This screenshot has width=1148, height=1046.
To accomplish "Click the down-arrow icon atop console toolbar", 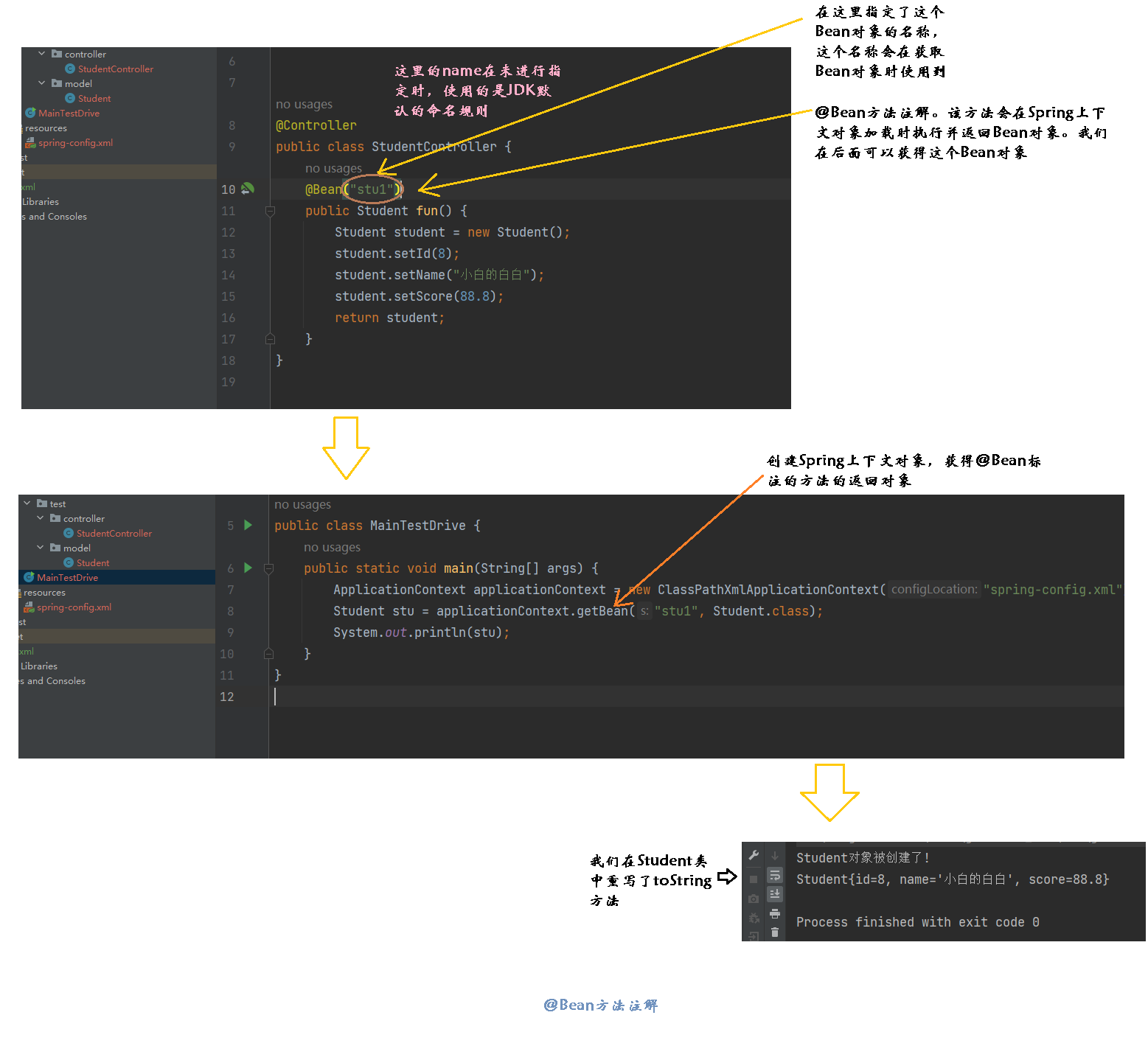I will coord(774,856).
